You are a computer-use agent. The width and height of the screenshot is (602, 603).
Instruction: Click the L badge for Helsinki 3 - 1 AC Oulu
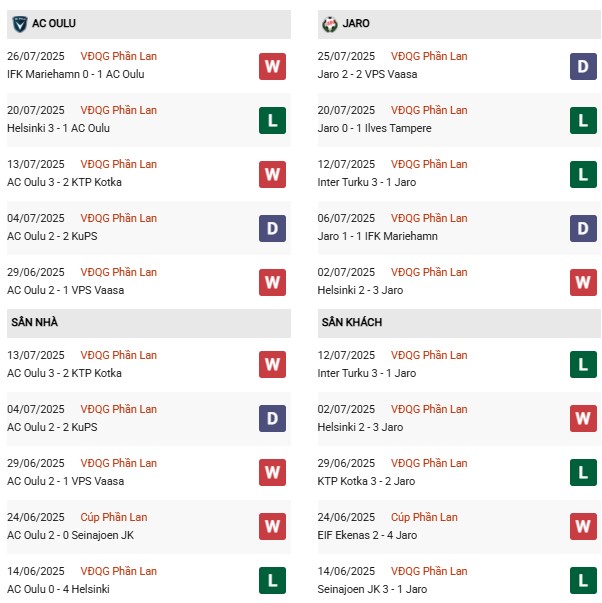point(272,120)
